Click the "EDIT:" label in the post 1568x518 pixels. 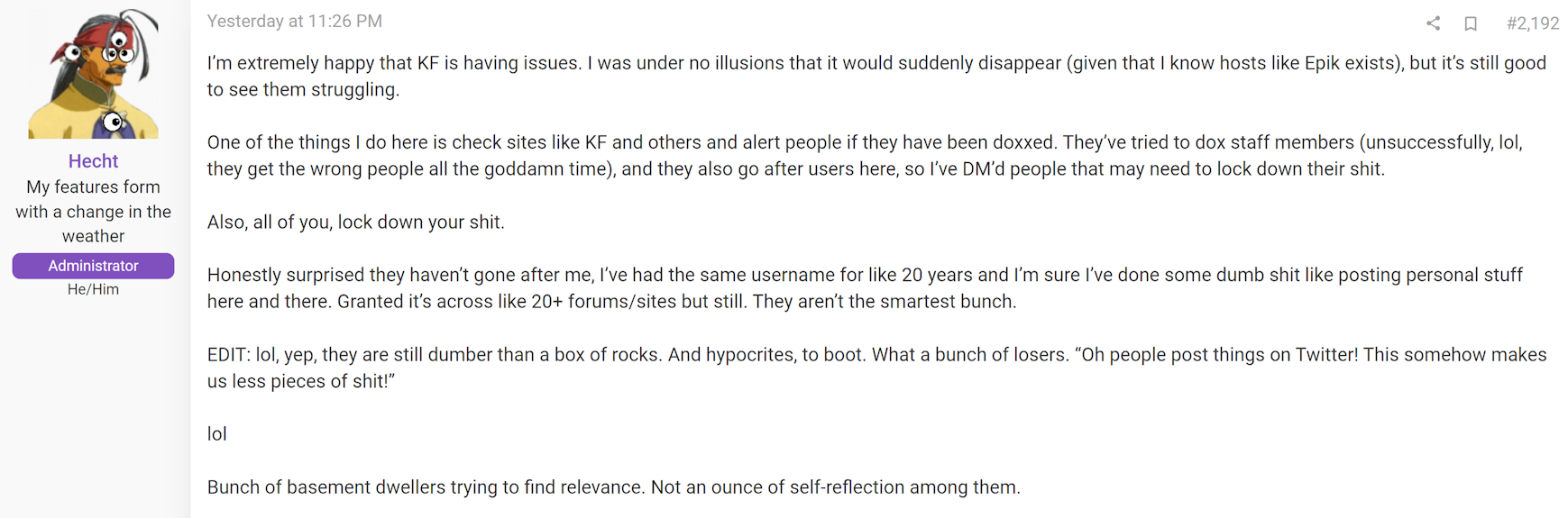229,355
